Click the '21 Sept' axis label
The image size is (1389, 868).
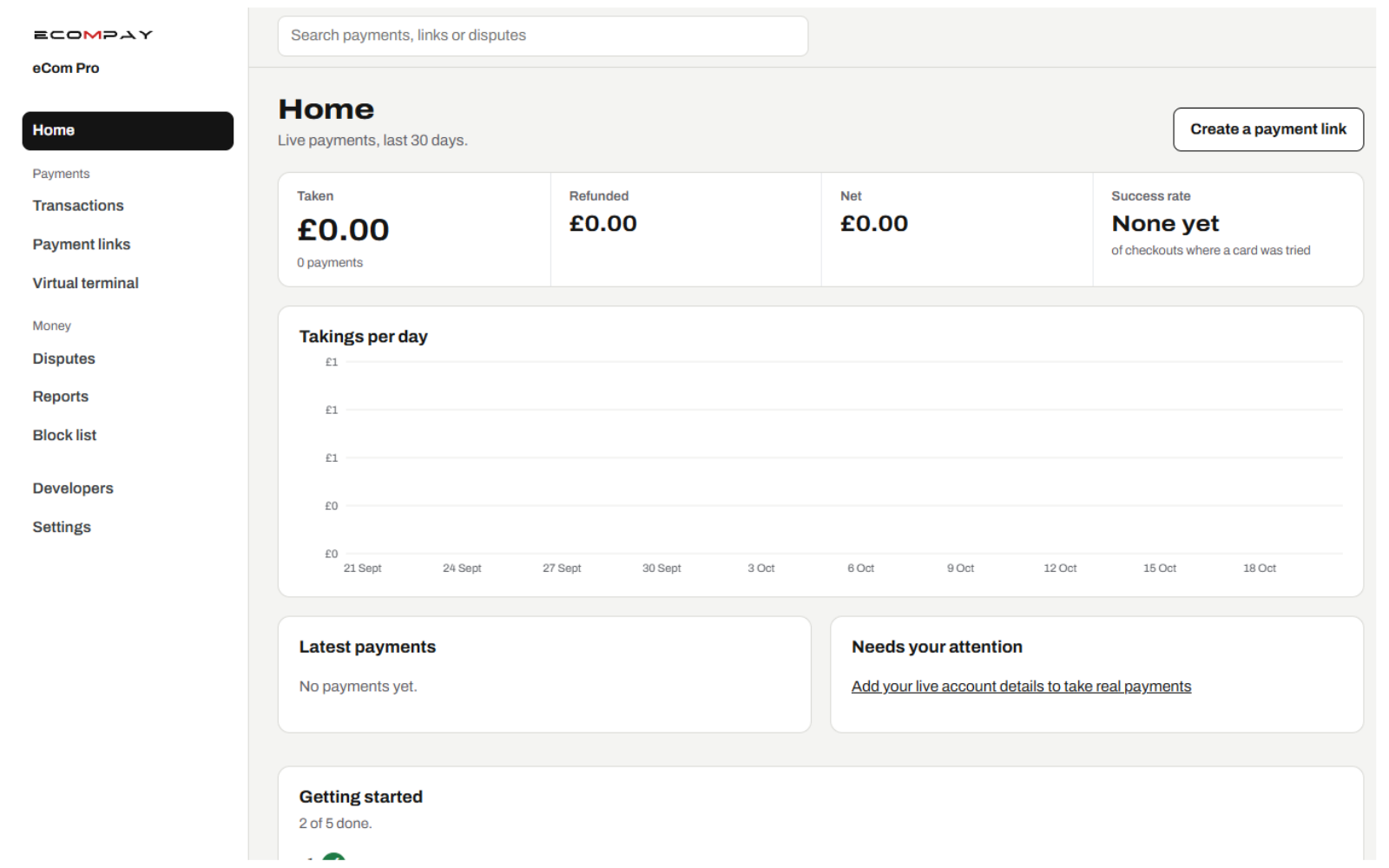pyautogui.click(x=363, y=569)
